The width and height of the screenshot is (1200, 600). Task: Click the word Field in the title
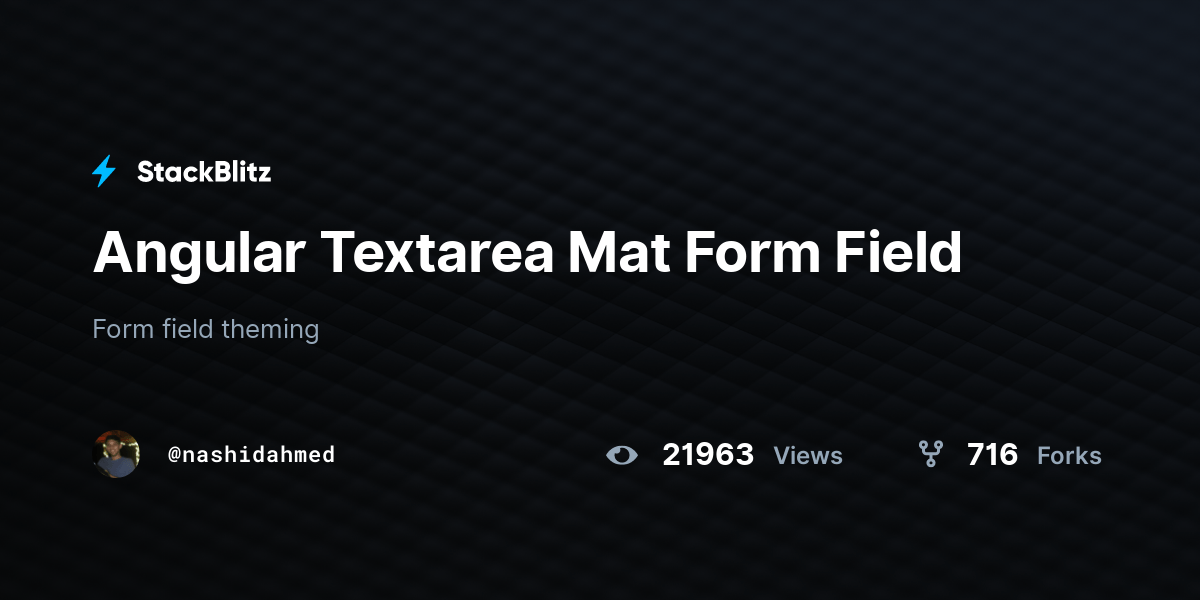pos(898,253)
